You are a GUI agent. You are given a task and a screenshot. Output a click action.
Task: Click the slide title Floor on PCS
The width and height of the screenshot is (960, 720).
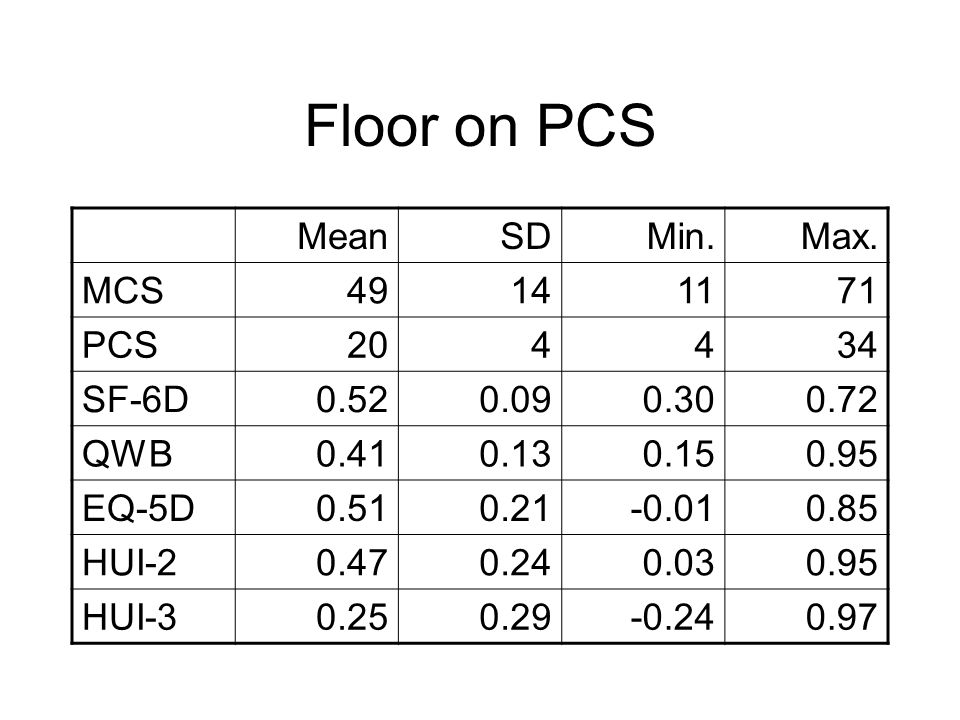point(480,126)
